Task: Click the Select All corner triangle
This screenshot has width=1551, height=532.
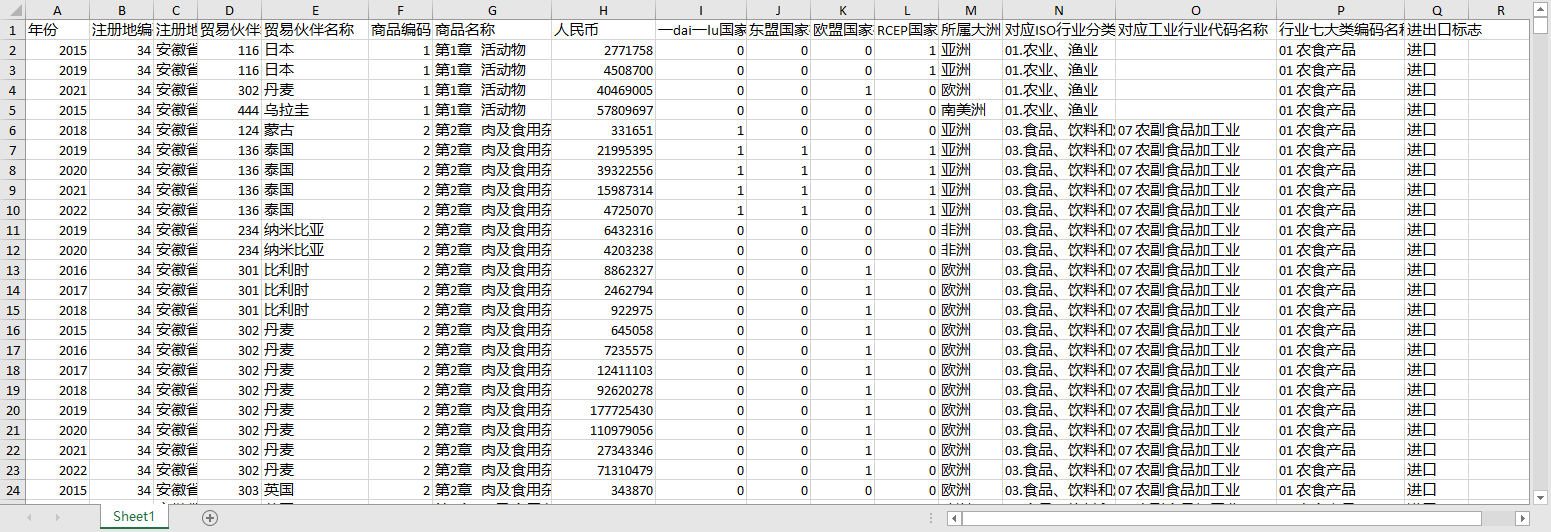Action: [12, 10]
